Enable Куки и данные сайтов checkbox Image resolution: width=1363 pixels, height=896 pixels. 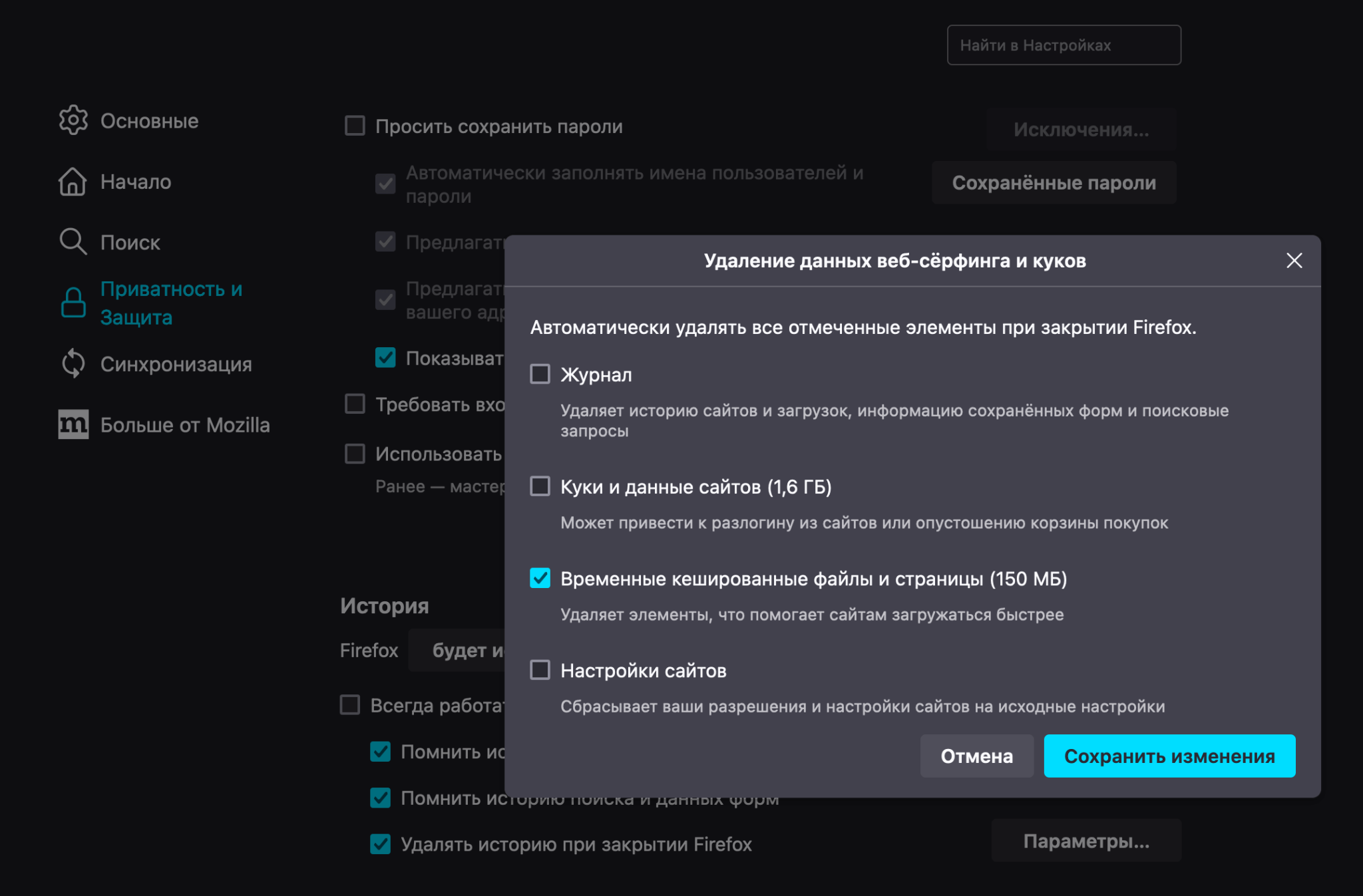click(x=540, y=486)
